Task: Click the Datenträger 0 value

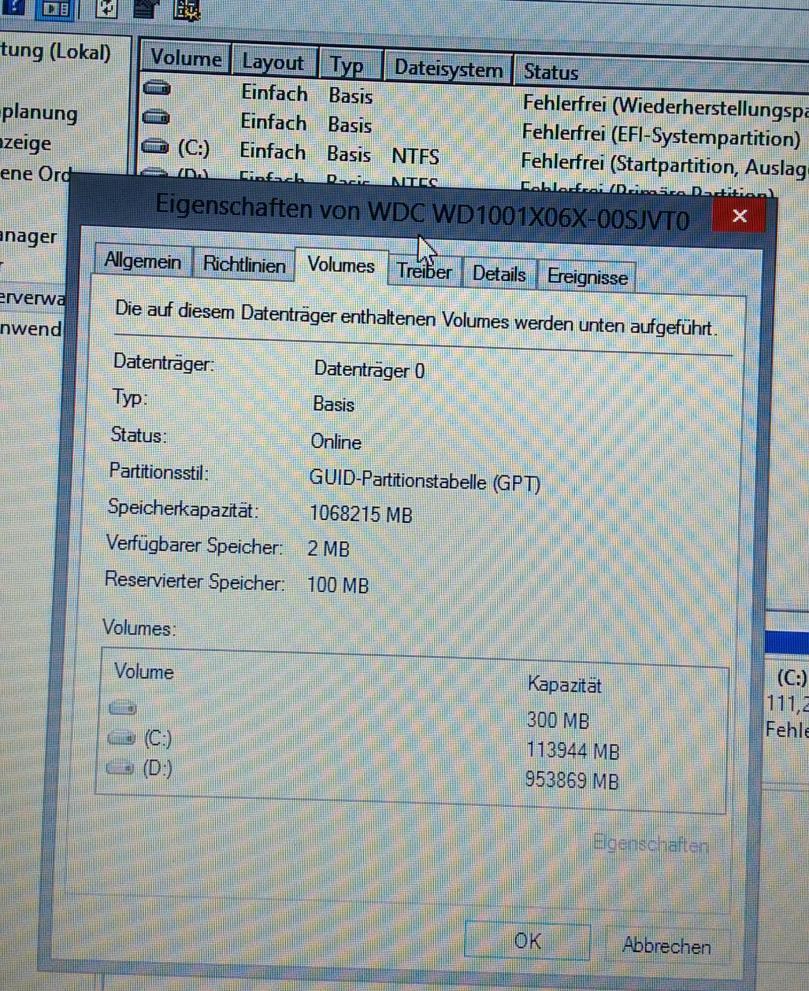Action: (369, 370)
